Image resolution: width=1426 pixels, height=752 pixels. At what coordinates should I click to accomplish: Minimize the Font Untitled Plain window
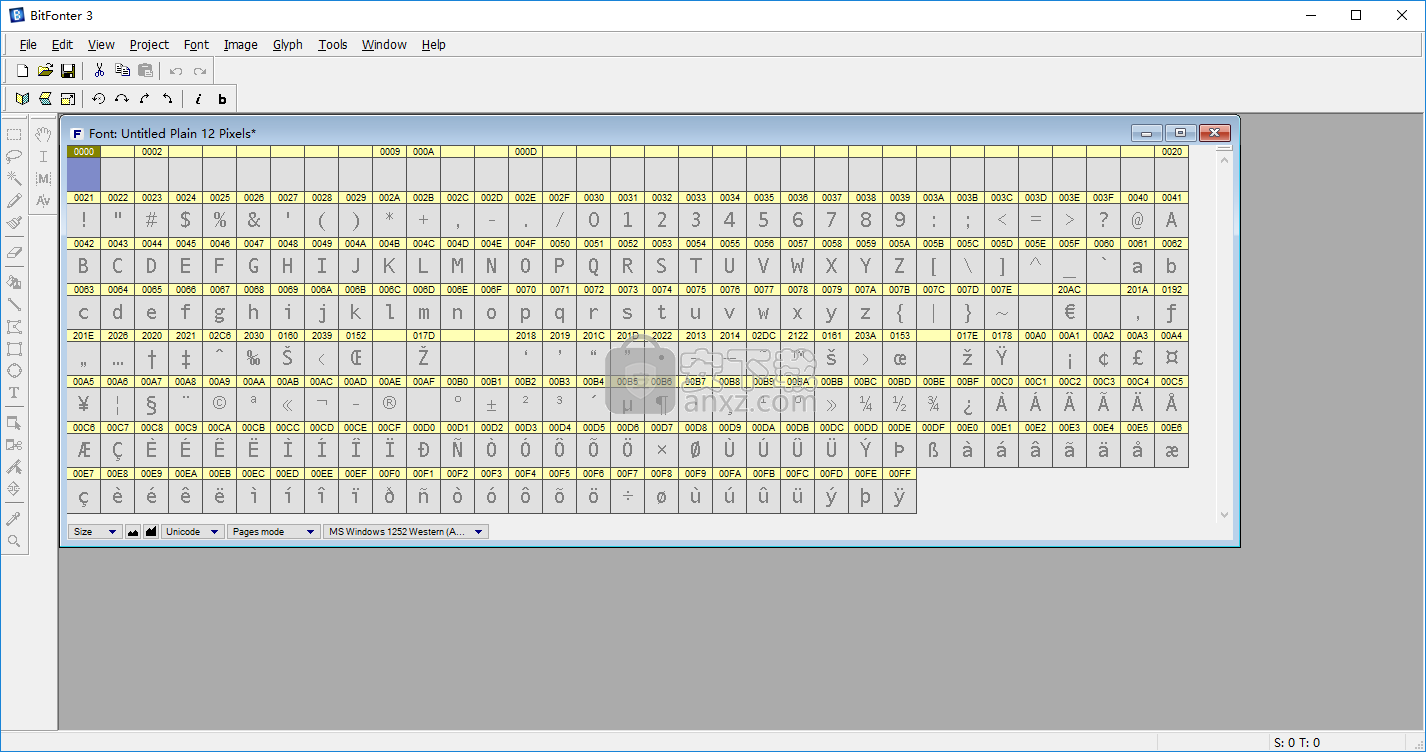(x=1147, y=133)
